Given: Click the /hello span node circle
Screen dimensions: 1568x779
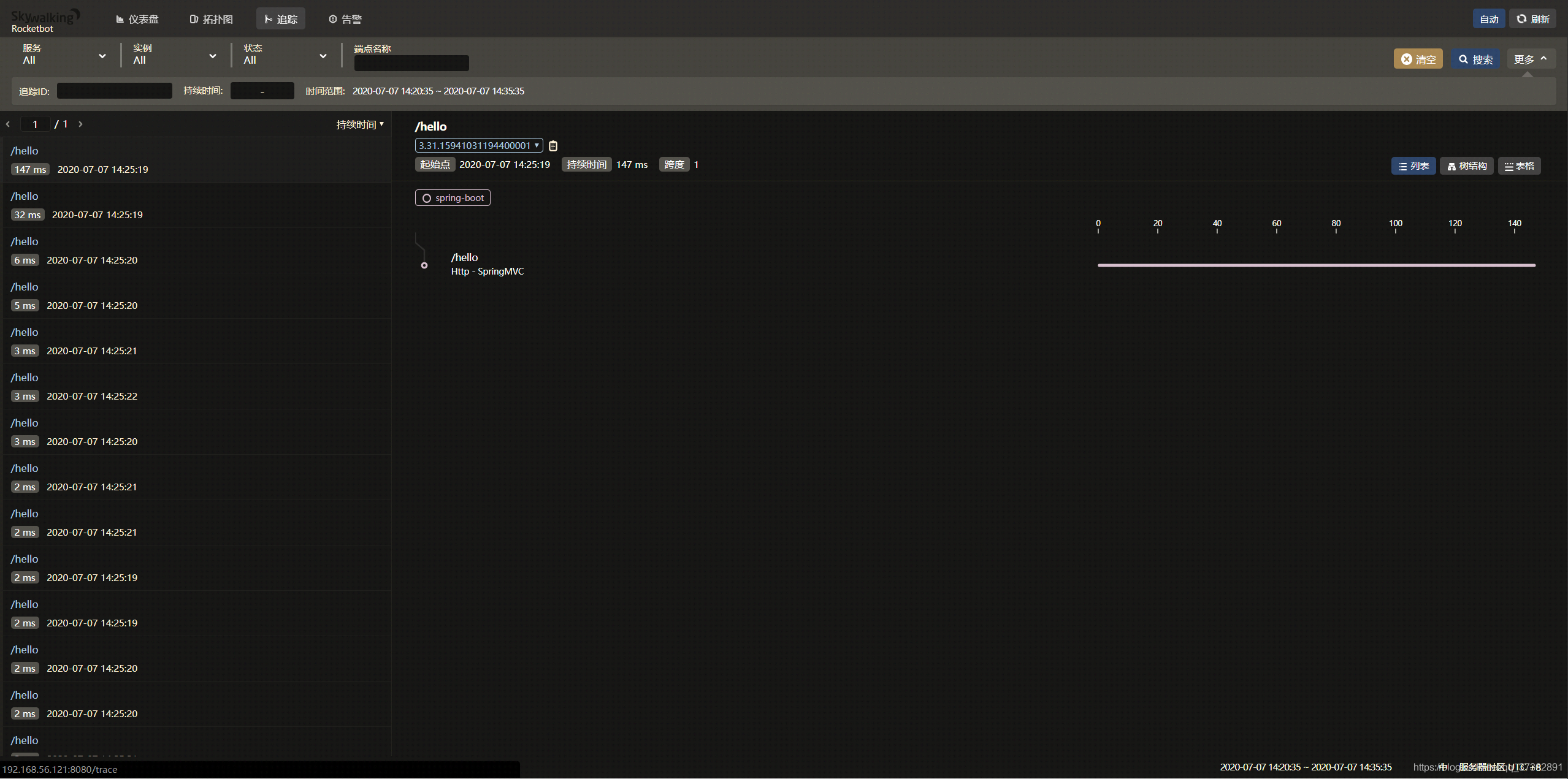Looking at the screenshot, I should [424, 265].
